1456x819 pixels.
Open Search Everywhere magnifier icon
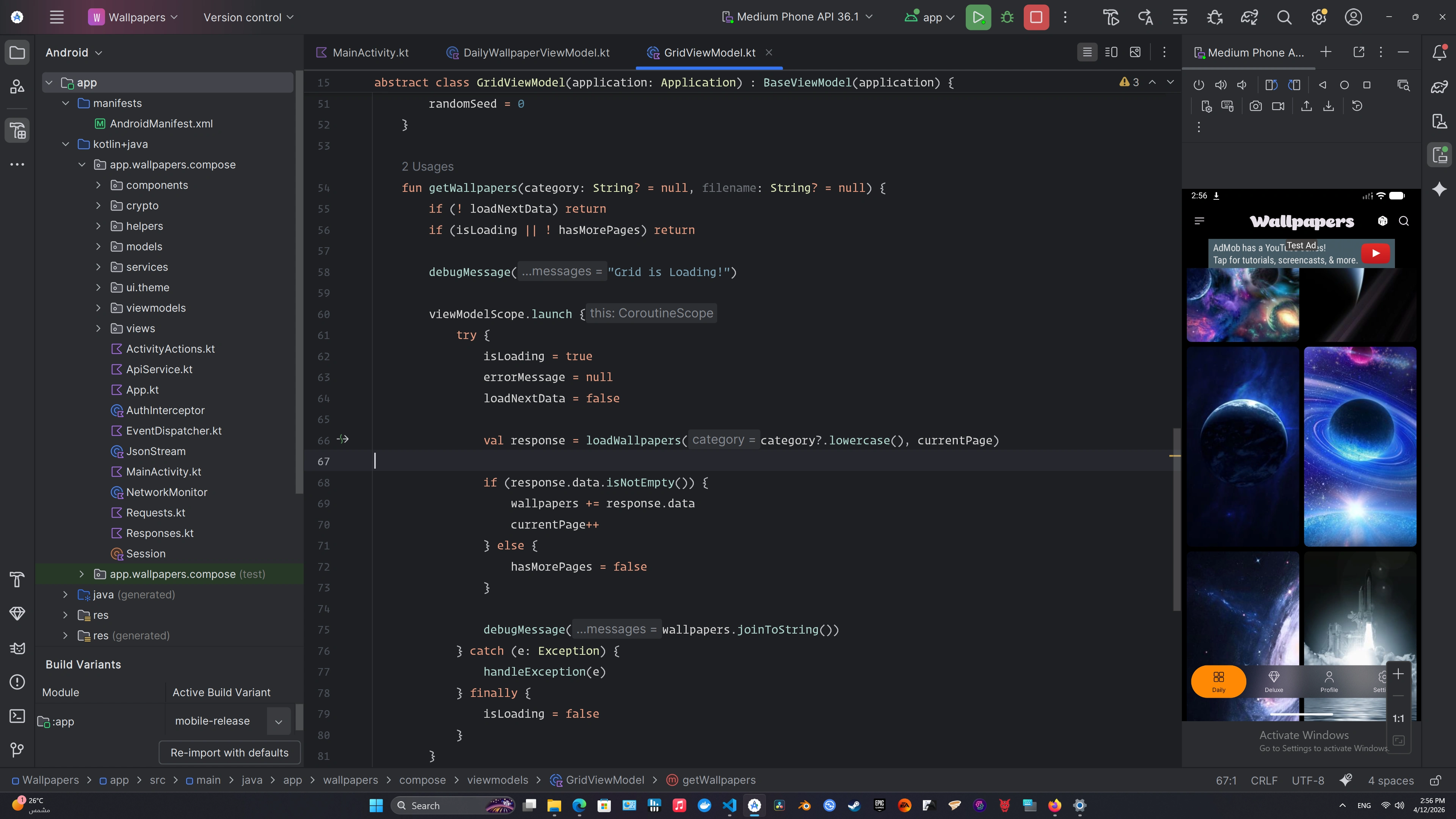click(1284, 17)
